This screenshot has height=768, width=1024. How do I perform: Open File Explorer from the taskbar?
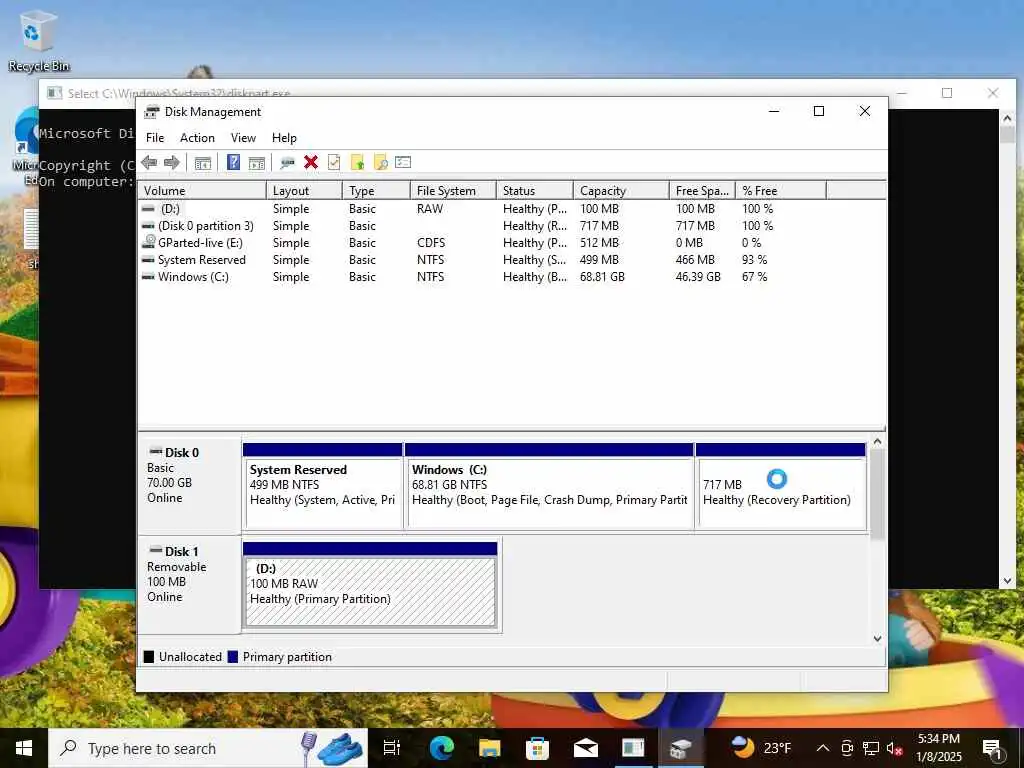[489, 748]
